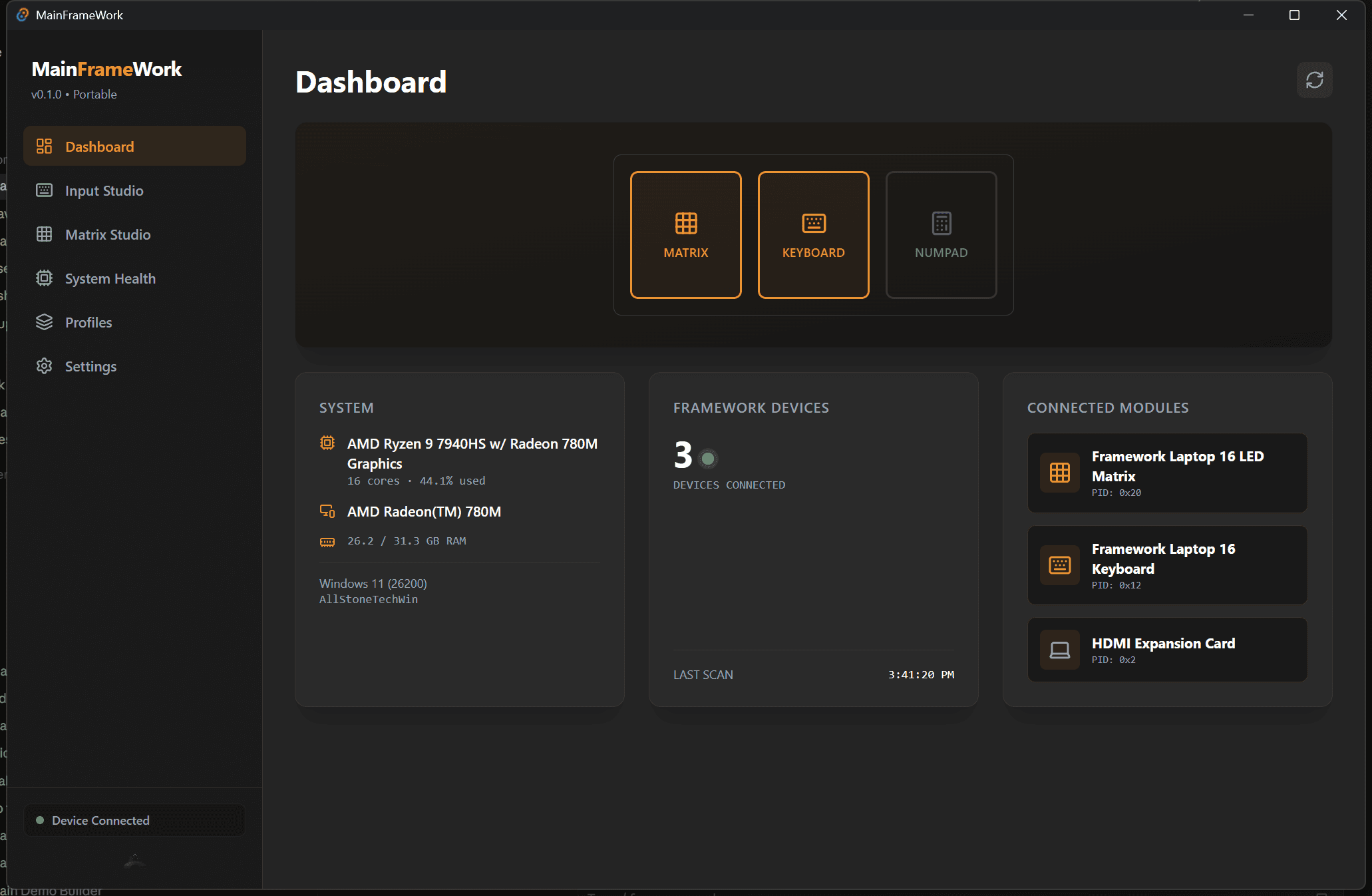Click the Keyboard module icon in Connected Modules
This screenshot has height=896, width=1372.
[x=1060, y=565]
